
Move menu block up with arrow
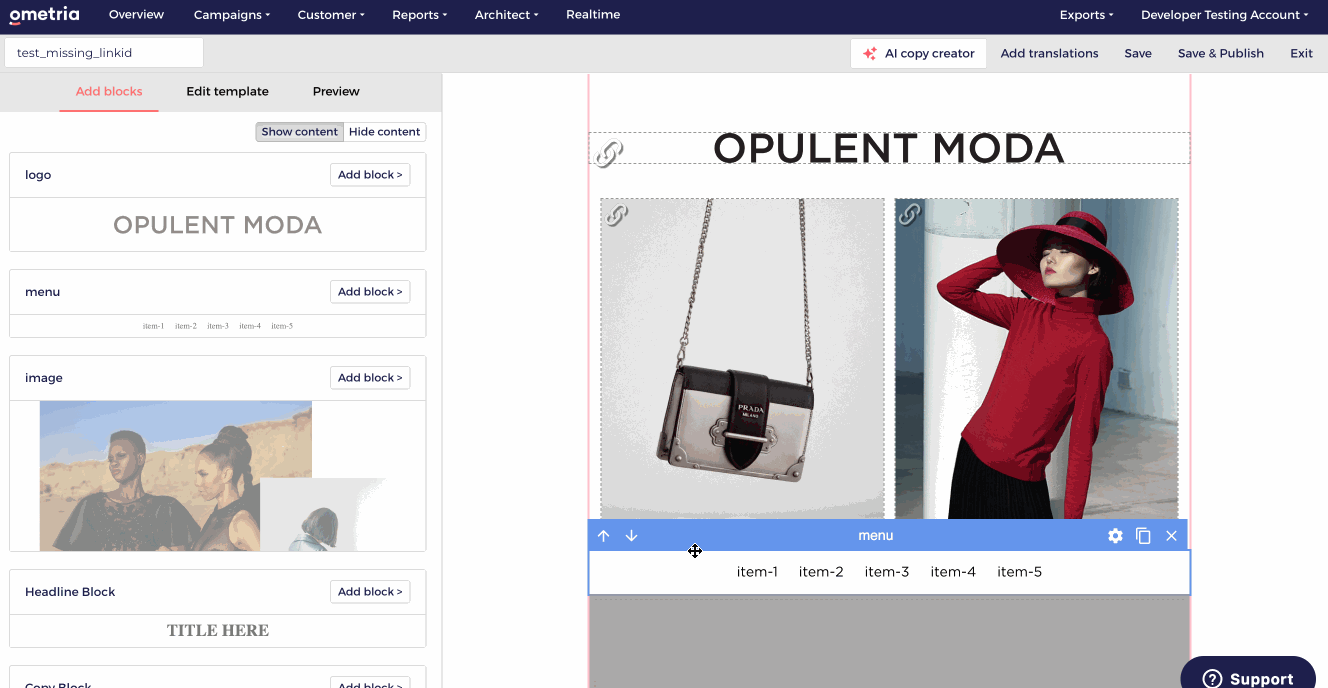603,536
